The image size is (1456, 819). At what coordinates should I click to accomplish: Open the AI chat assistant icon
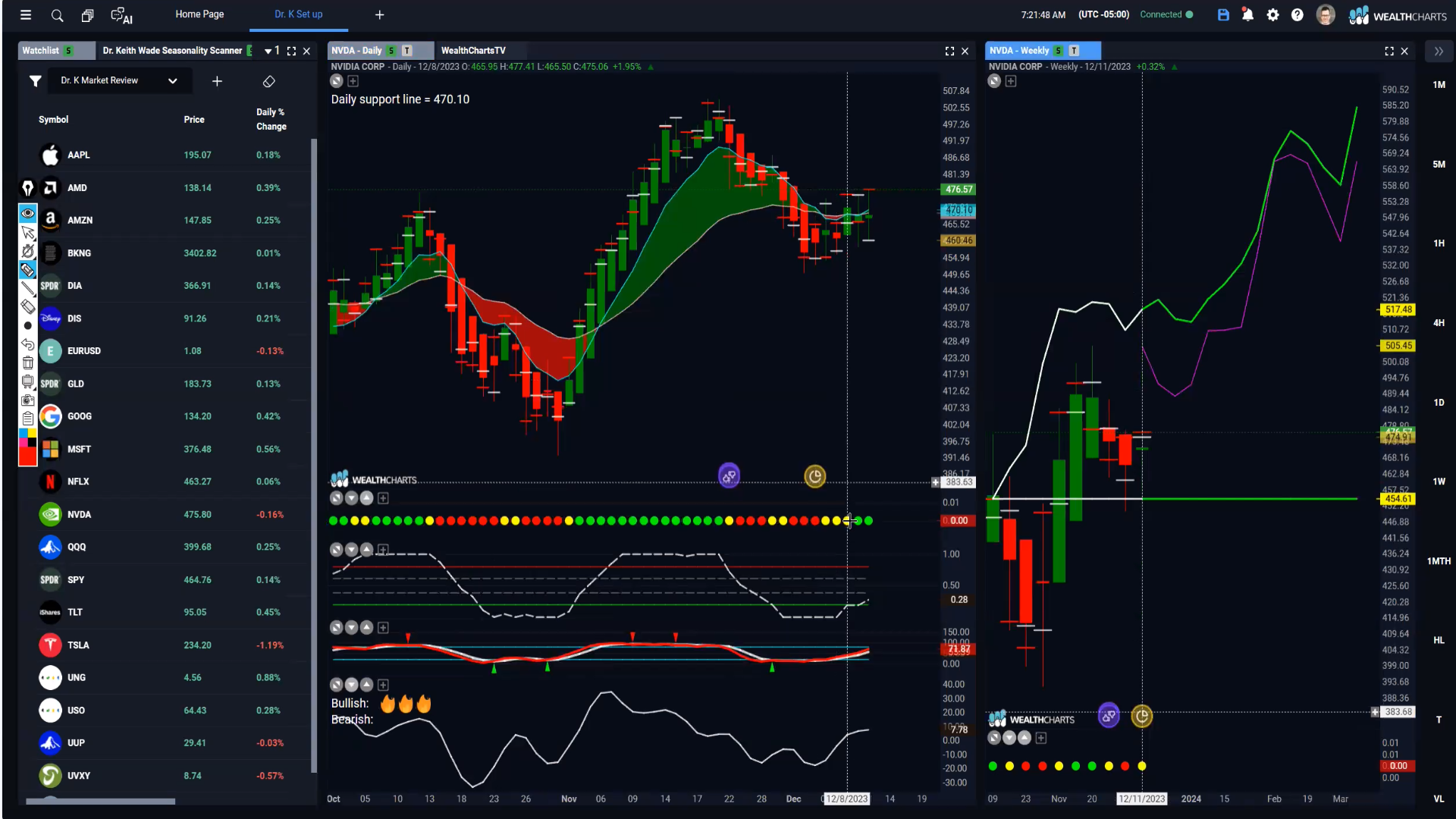pos(121,15)
